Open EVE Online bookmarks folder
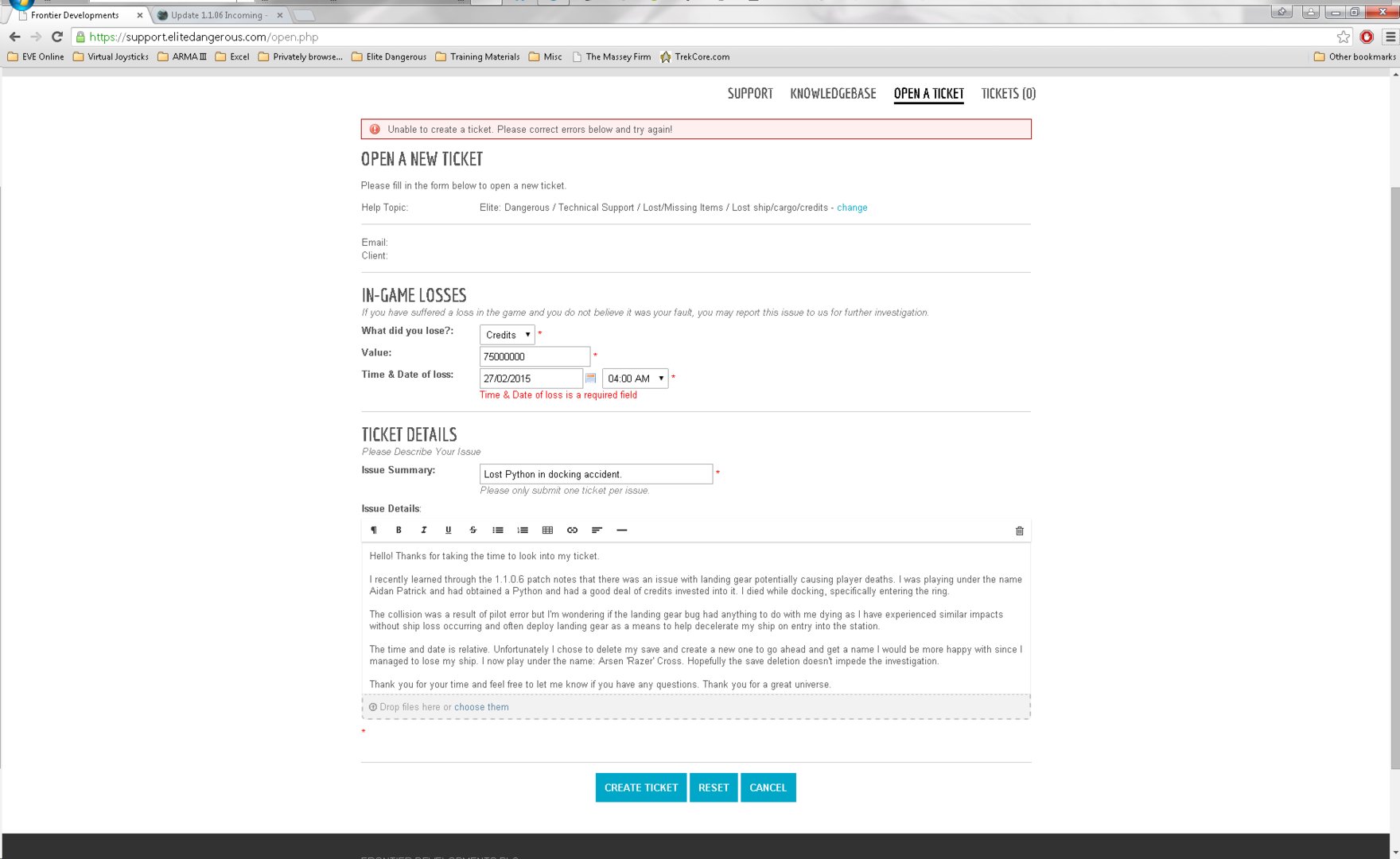The image size is (1400, 859). click(36, 57)
